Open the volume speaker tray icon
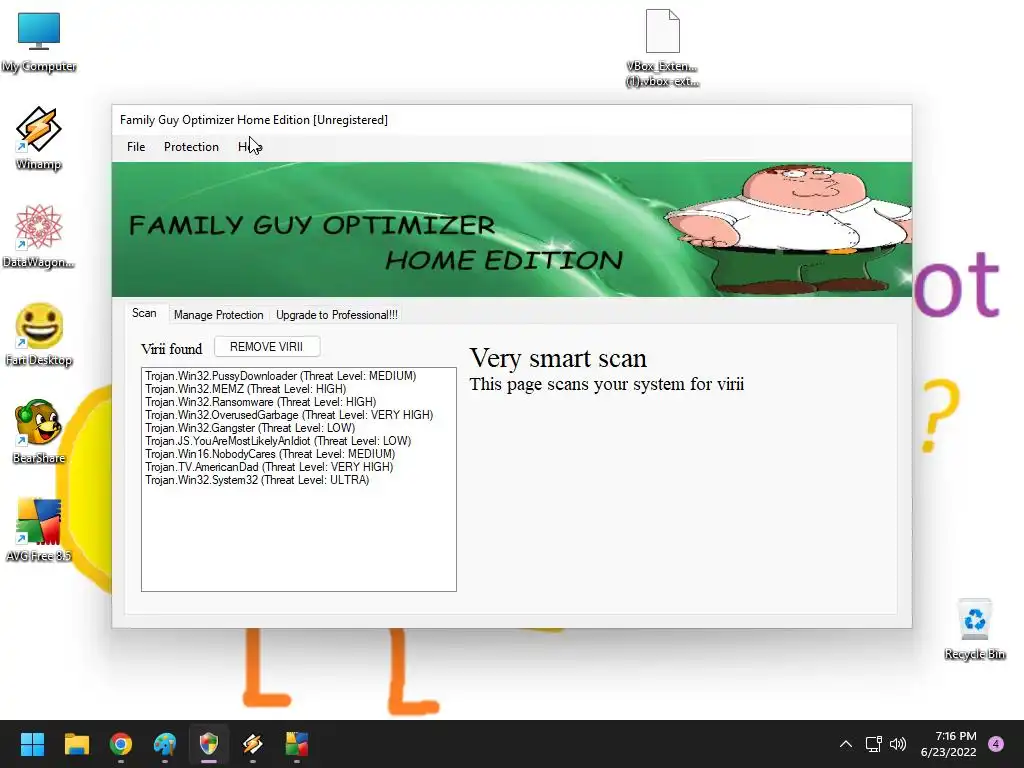The image size is (1024, 768). pos(898,744)
